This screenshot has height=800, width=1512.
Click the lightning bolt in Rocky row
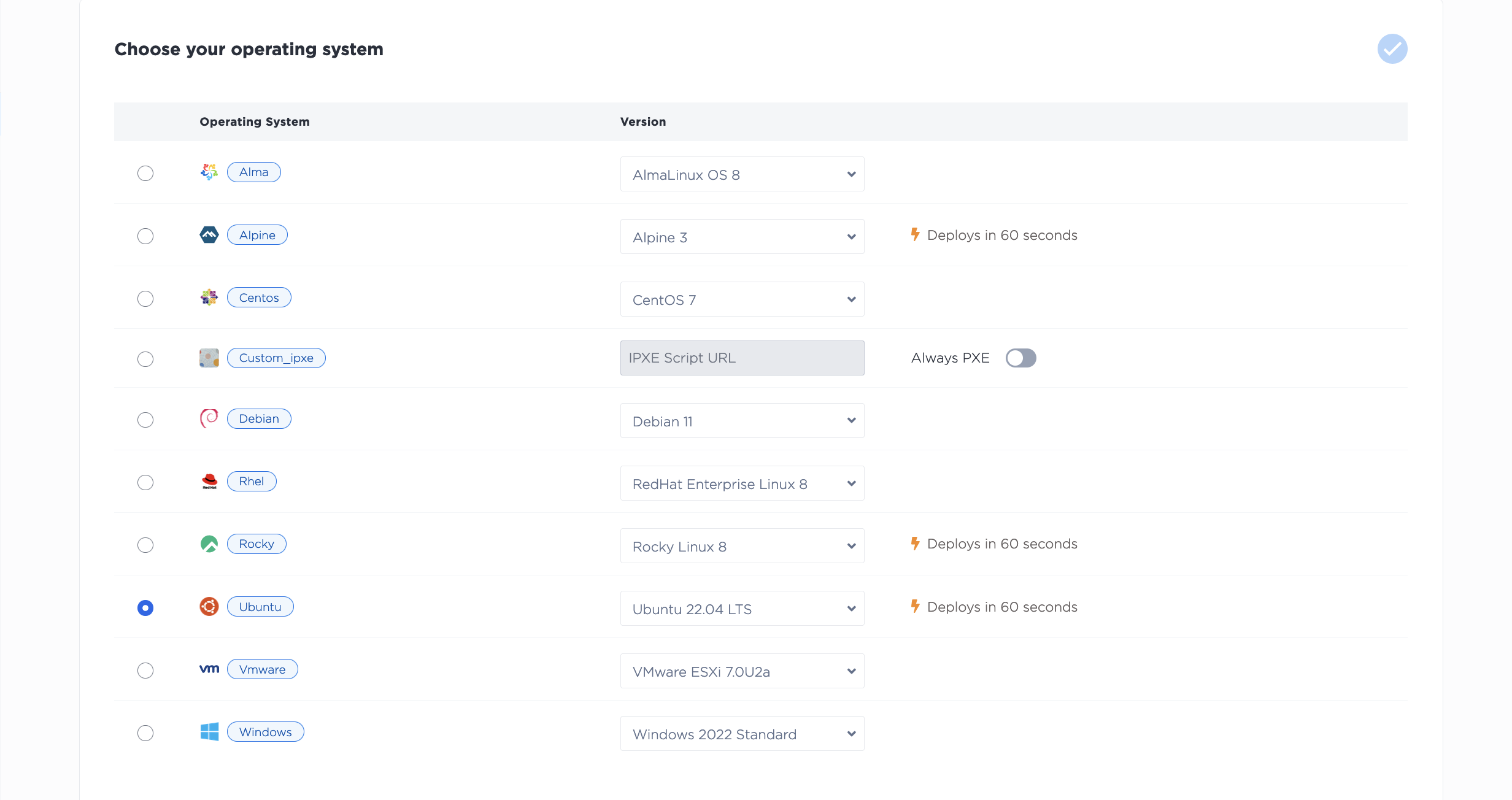[916, 543]
